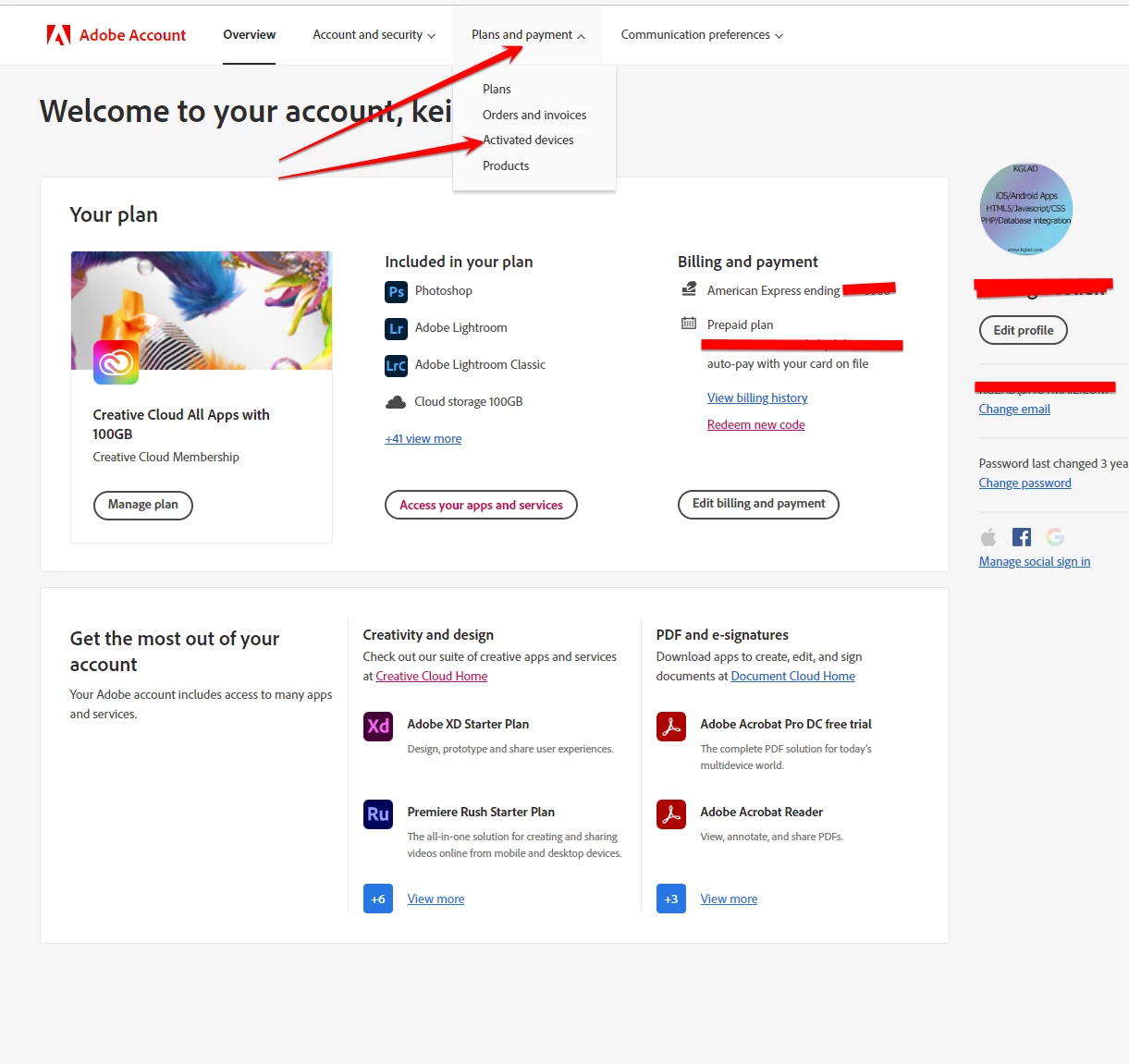Click the Photoshop Ps icon
Viewport: 1129px width, 1064px height.
(x=396, y=291)
